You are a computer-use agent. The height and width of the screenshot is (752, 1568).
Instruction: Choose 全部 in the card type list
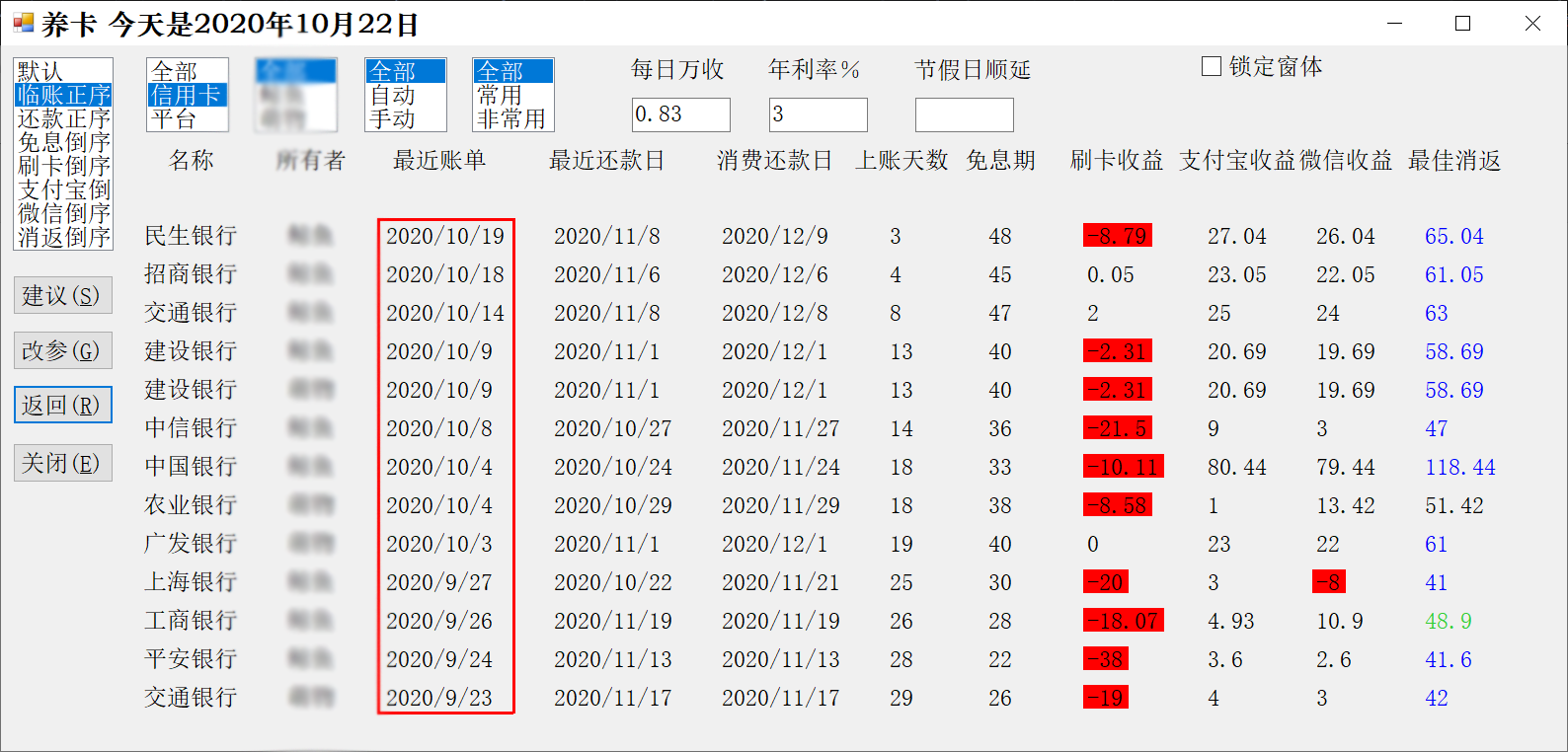[x=188, y=71]
